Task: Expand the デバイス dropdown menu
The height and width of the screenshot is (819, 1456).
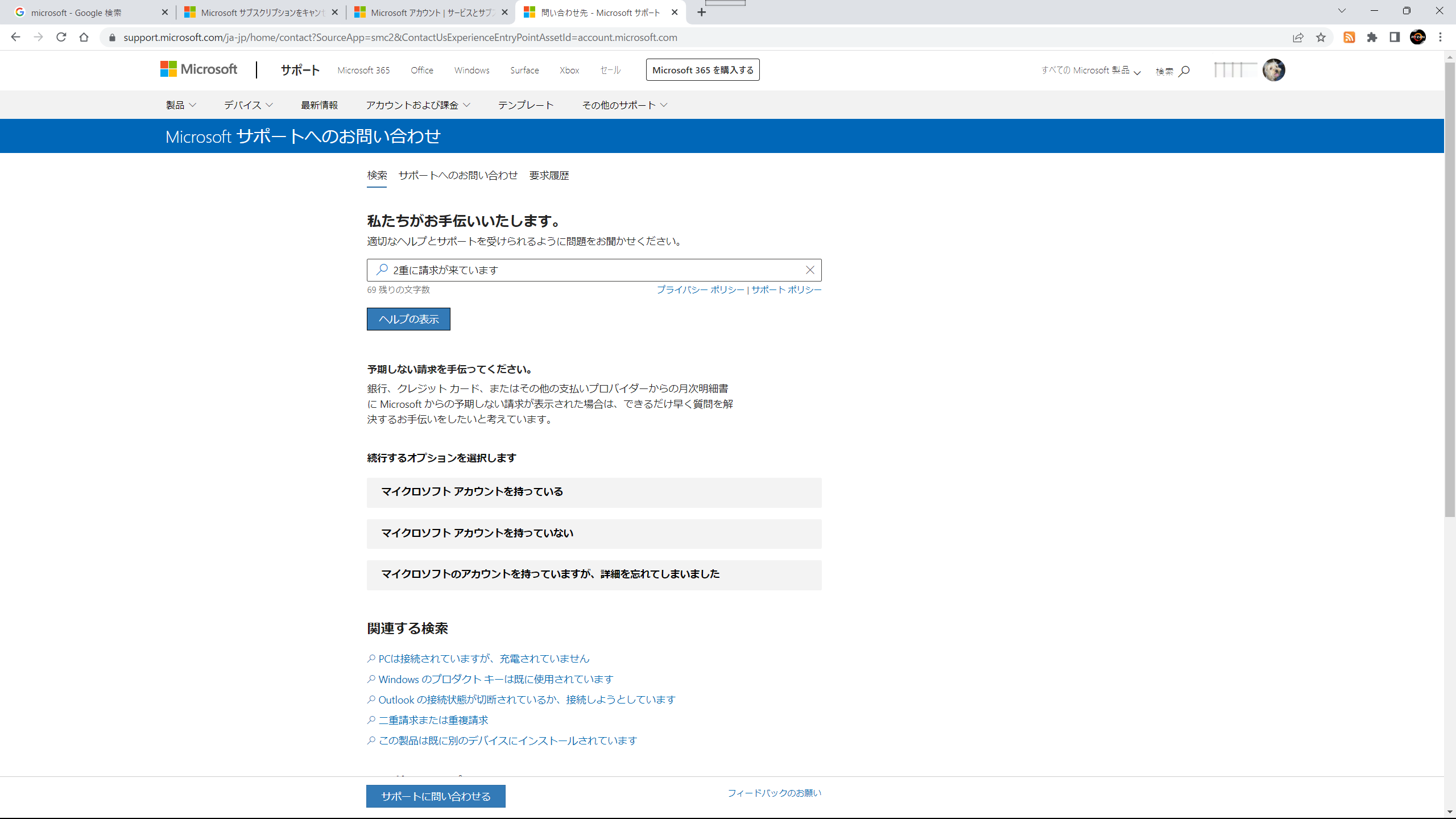Action: (249, 105)
